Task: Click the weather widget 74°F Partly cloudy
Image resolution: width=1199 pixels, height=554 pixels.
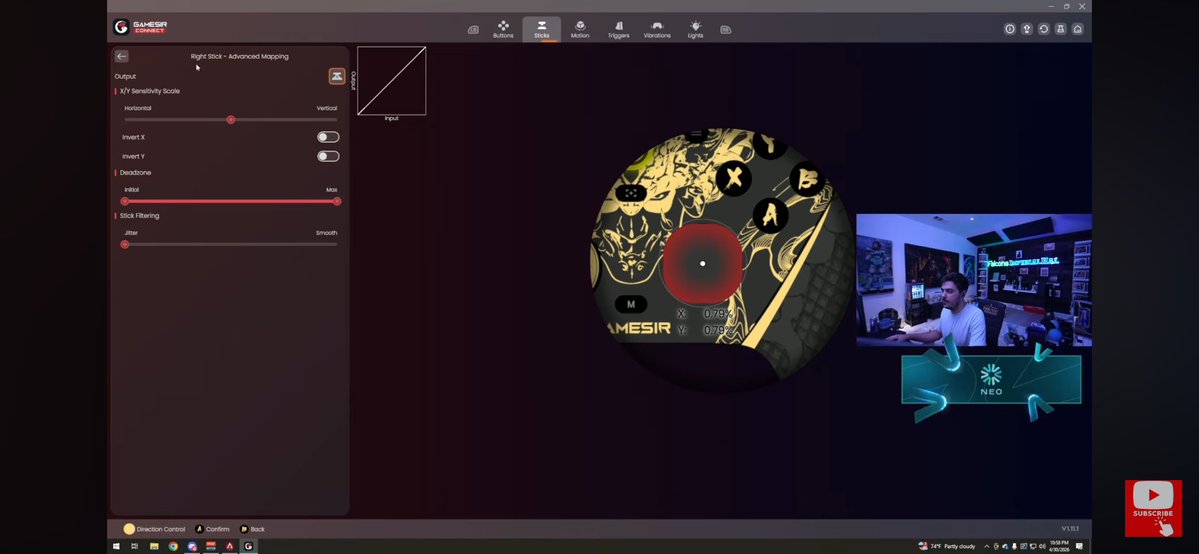Action: [x=947, y=546]
